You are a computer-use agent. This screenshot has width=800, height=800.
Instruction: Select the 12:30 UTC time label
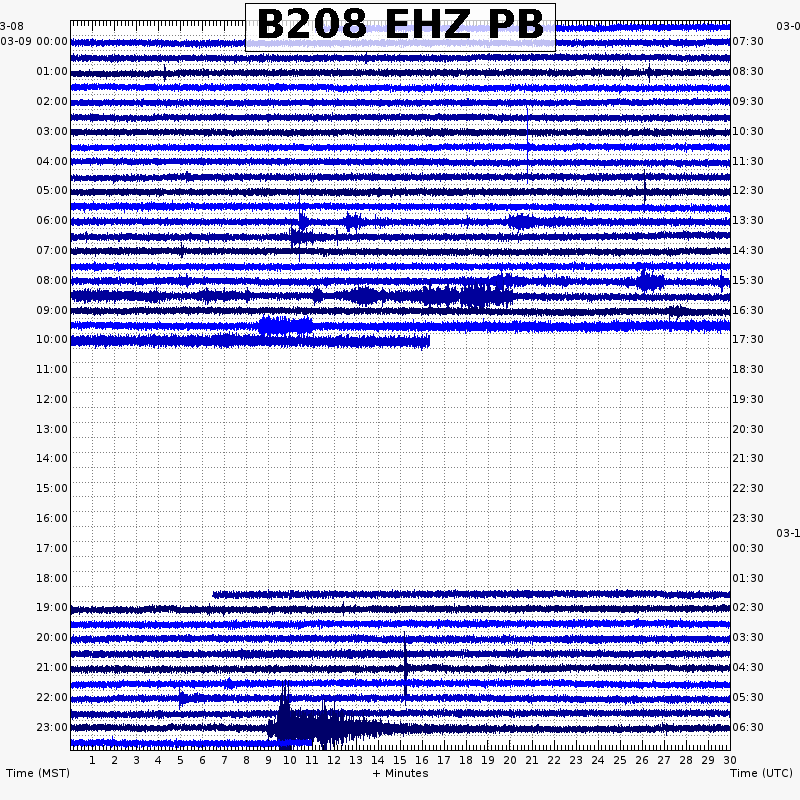click(x=748, y=191)
